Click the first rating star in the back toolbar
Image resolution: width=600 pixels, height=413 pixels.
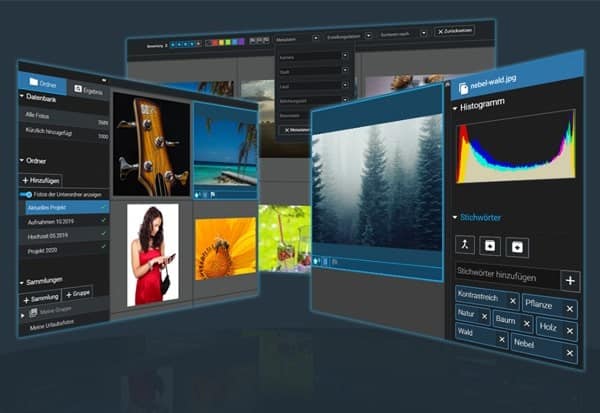coord(173,45)
